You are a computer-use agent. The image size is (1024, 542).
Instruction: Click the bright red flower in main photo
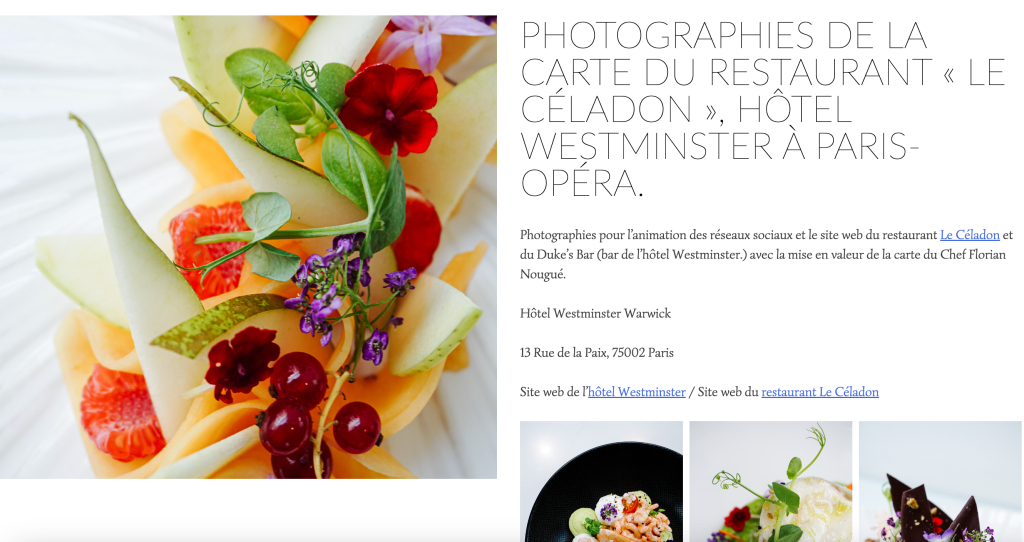pyautogui.click(x=389, y=108)
